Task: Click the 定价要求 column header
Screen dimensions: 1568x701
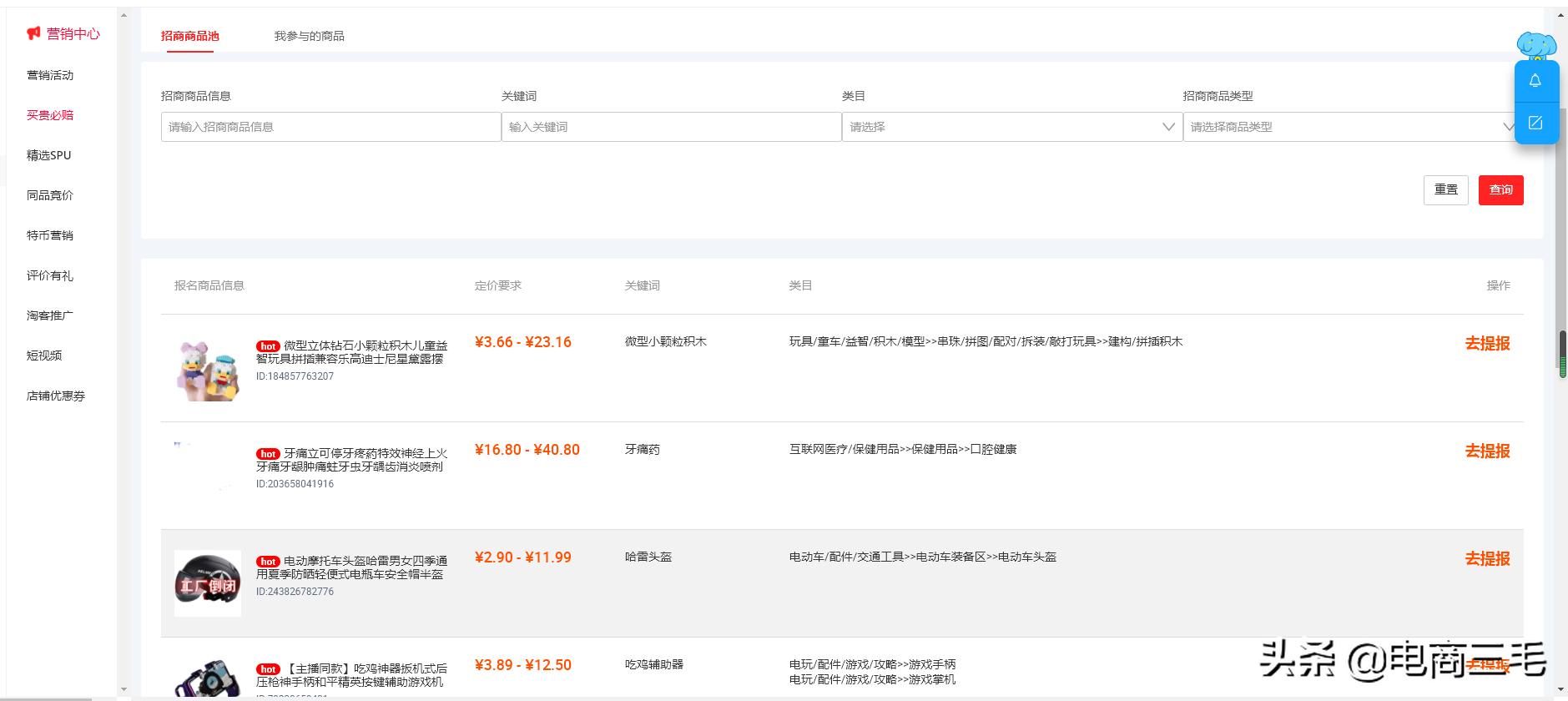Action: tap(498, 285)
